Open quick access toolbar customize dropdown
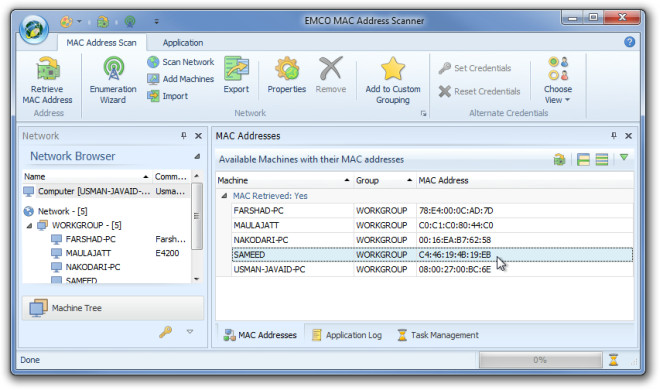 [156, 21]
